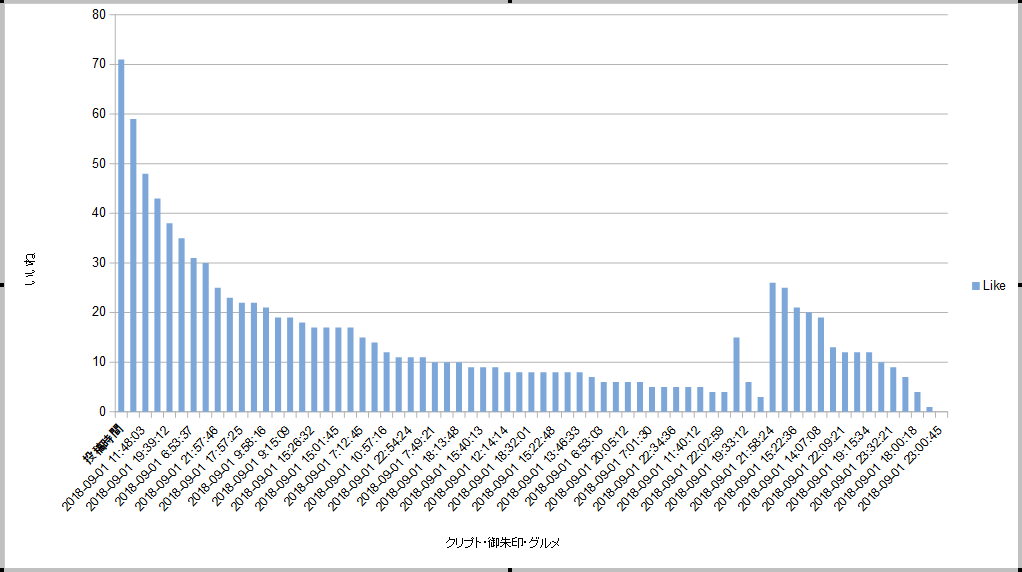This screenshot has width=1022, height=572.
Task: Click the left-middle chart resize handle
Action: point(2,286)
